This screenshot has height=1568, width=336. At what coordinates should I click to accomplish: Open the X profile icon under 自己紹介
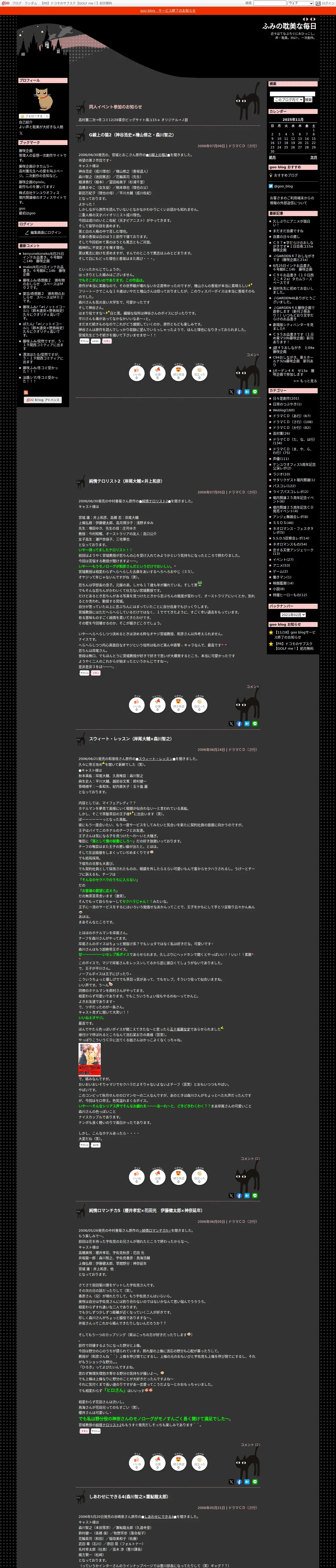[21, 133]
